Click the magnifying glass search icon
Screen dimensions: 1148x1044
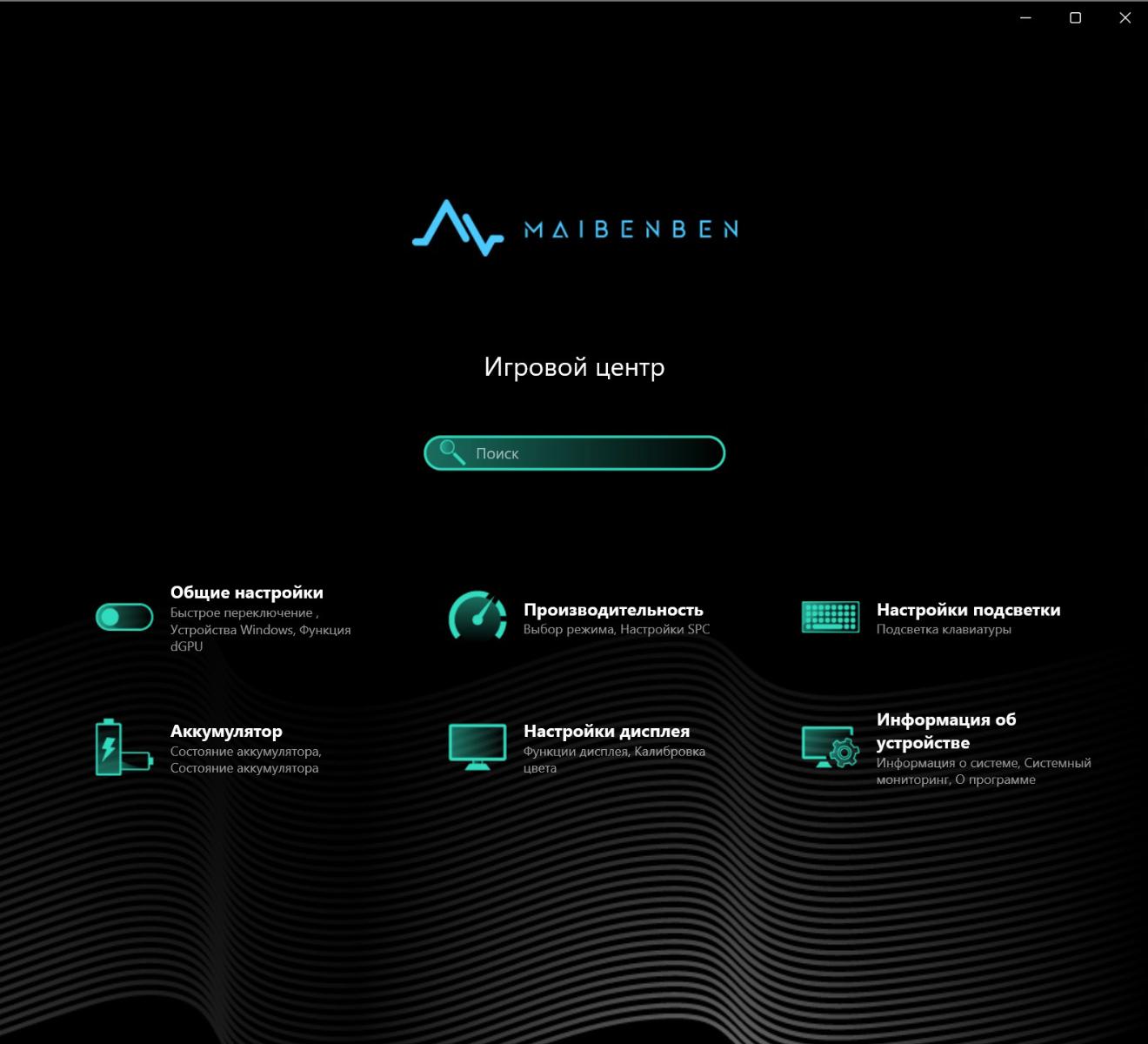452,452
